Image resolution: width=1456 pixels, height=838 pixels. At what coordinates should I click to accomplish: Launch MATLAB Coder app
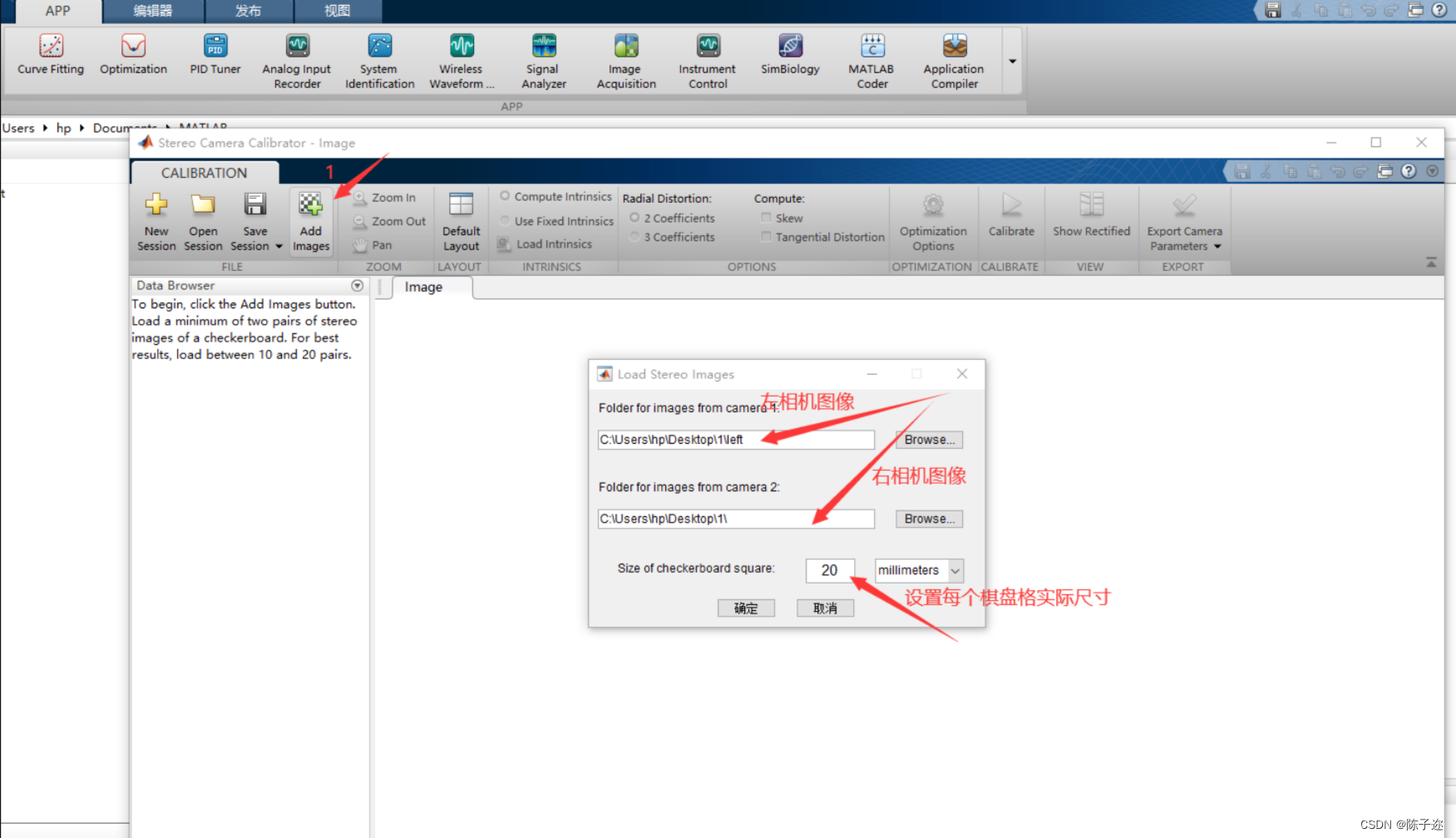tap(871, 62)
